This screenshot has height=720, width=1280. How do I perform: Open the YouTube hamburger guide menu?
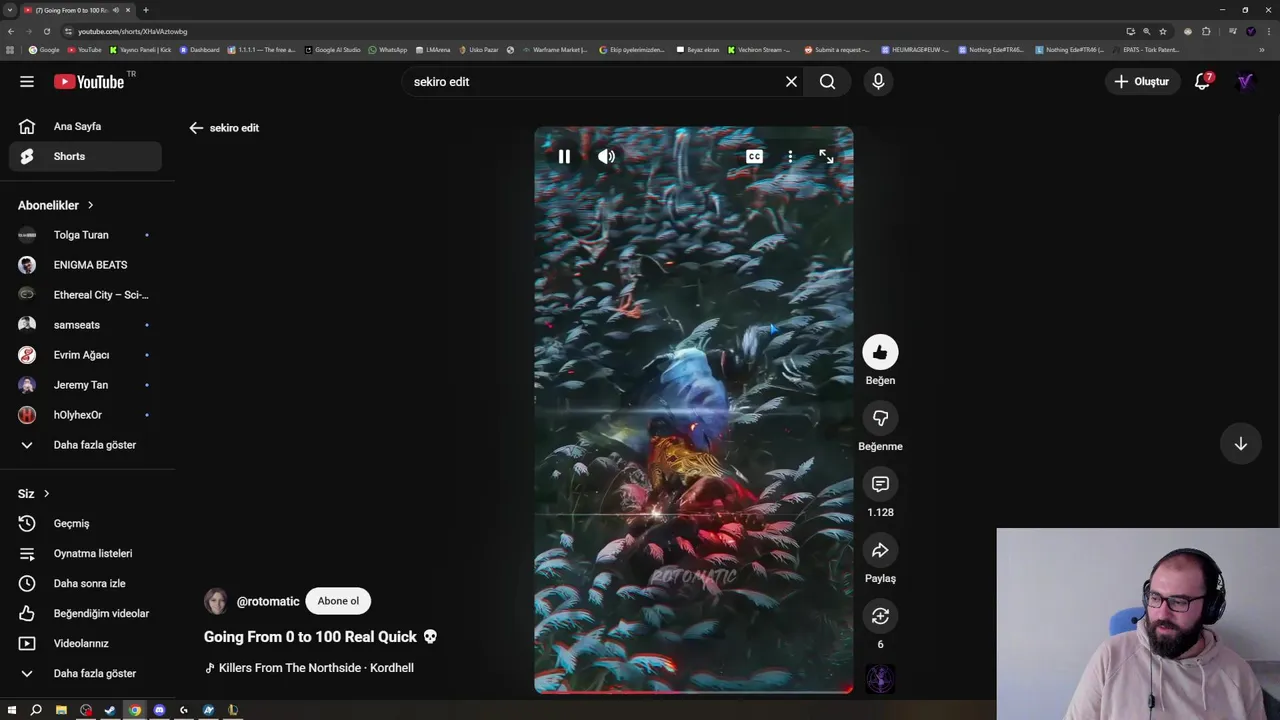point(27,82)
